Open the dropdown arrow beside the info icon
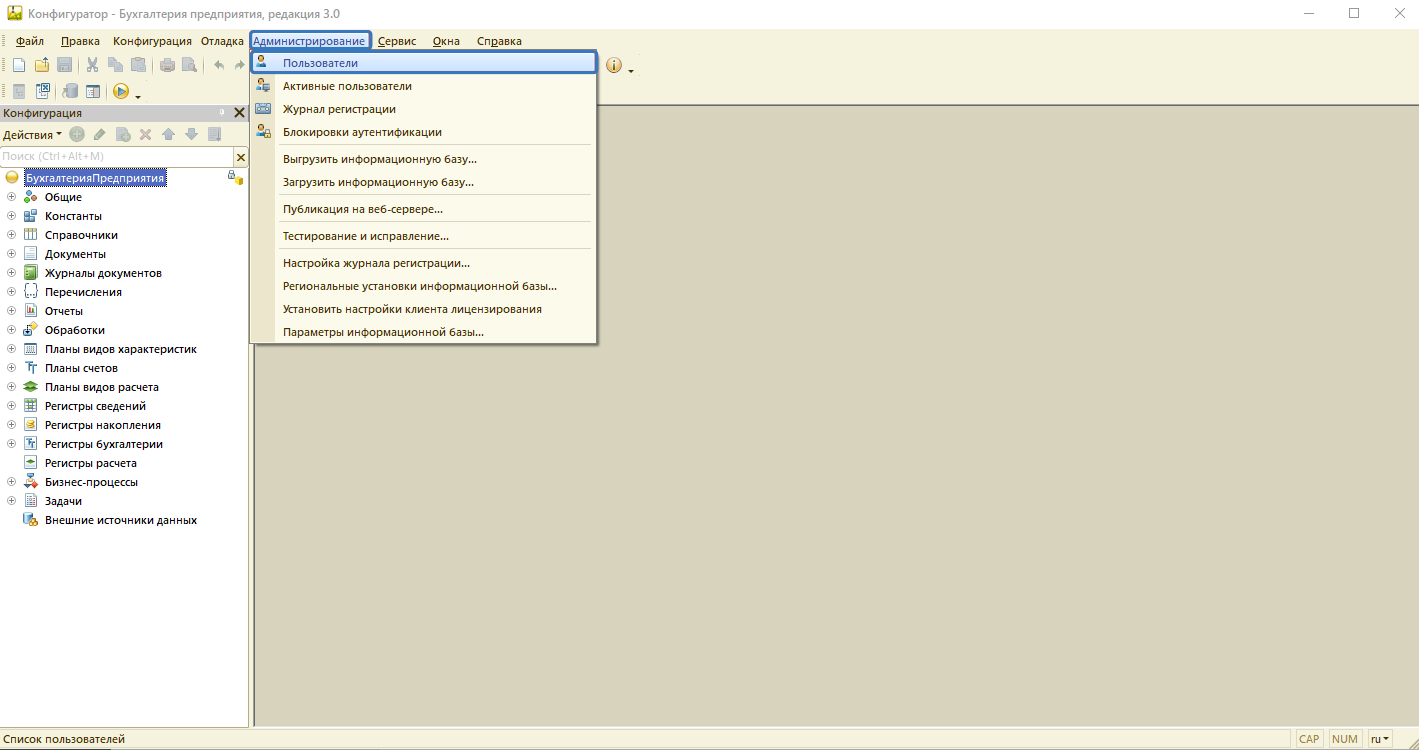Viewport: 1419px width, 750px height. [631, 70]
